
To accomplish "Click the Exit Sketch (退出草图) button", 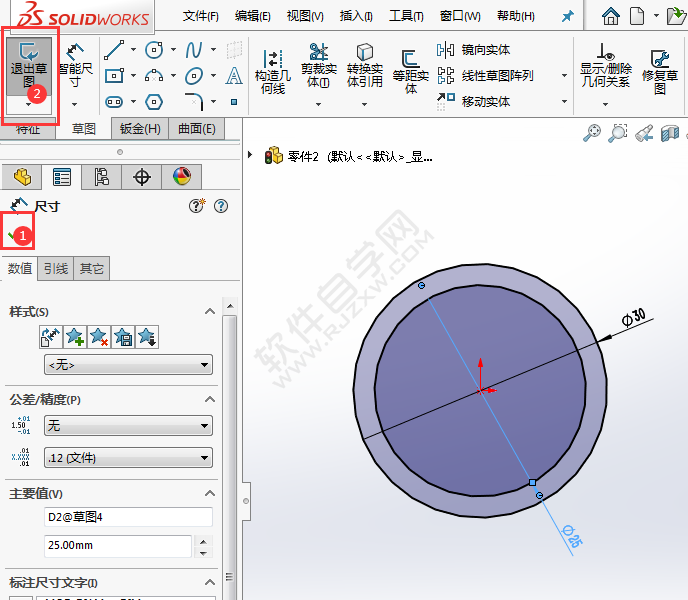I will [29, 66].
